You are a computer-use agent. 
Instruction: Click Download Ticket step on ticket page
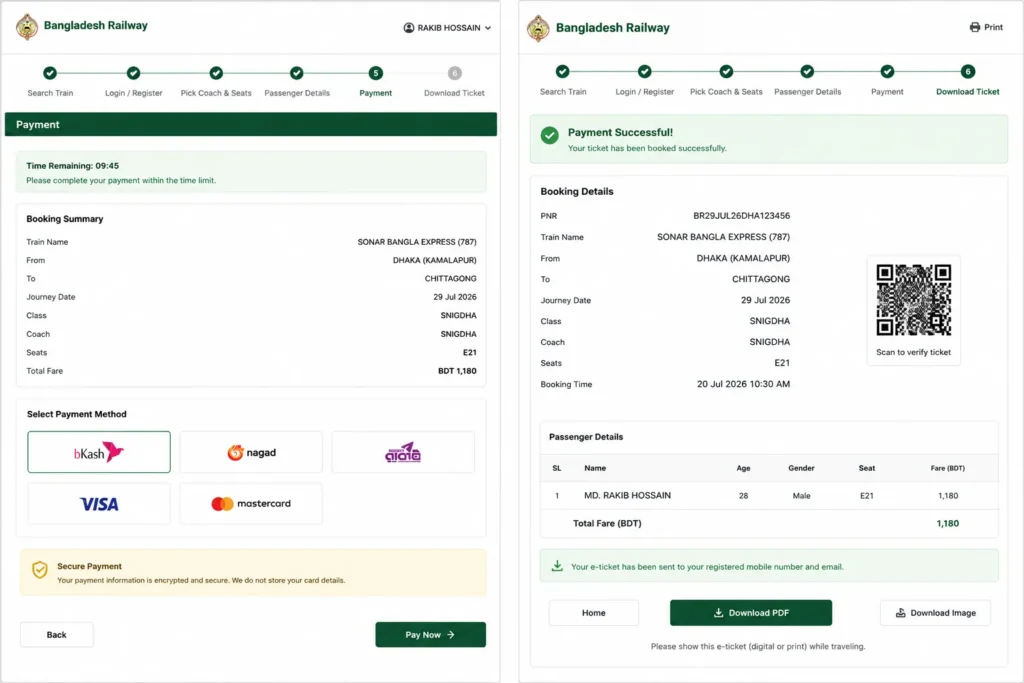pyautogui.click(x=968, y=80)
